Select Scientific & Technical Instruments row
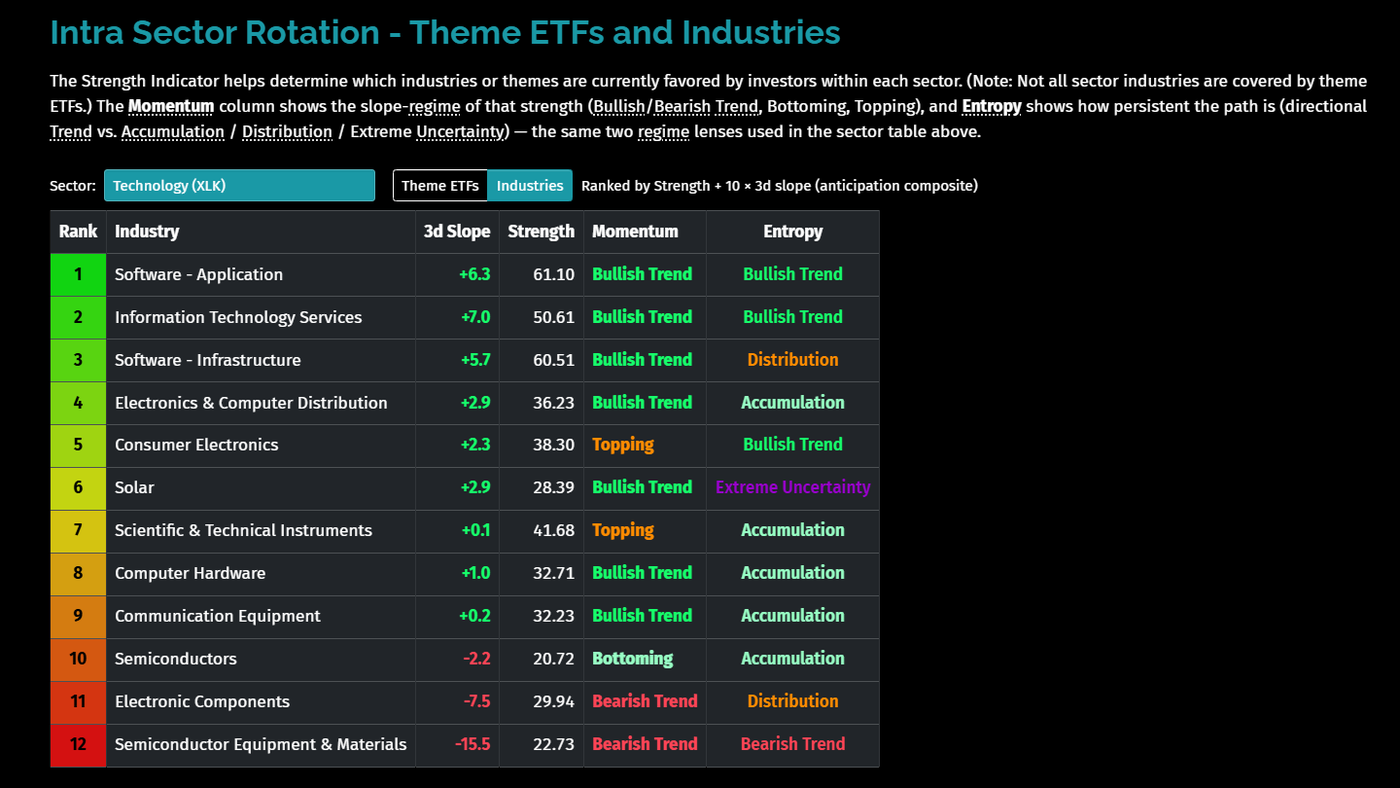This screenshot has height=788, width=1400. pos(465,530)
